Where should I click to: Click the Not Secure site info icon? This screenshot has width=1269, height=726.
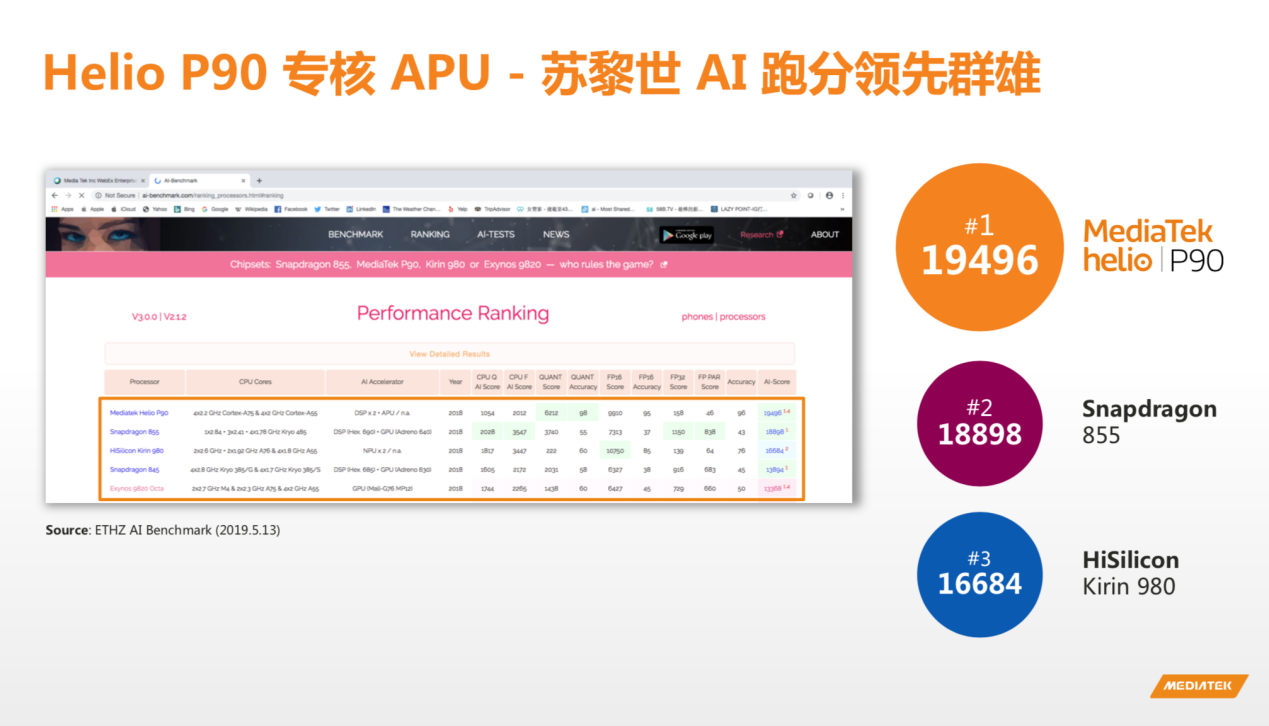(98, 195)
